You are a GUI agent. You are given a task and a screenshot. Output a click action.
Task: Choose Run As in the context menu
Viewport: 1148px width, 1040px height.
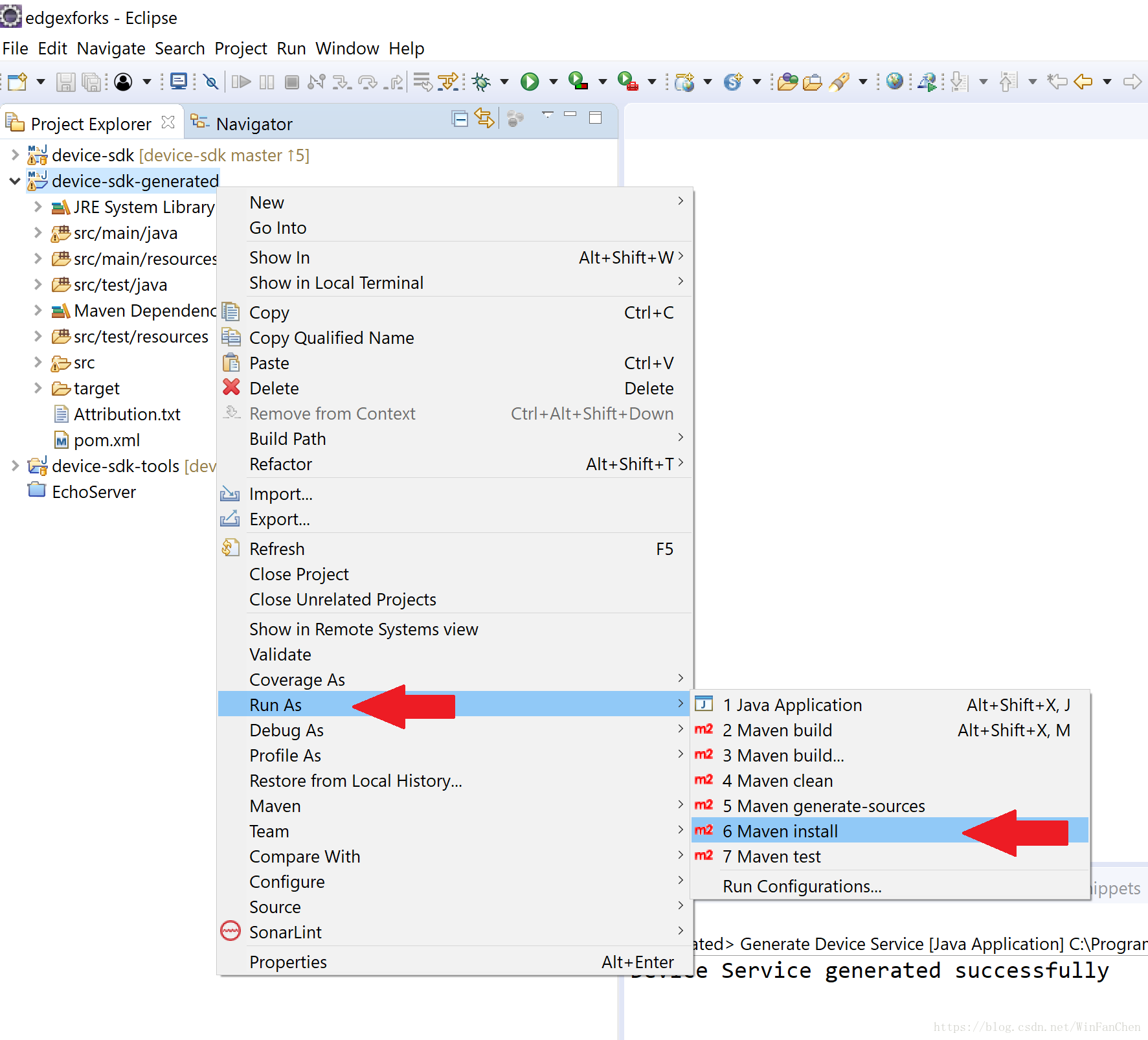455,704
